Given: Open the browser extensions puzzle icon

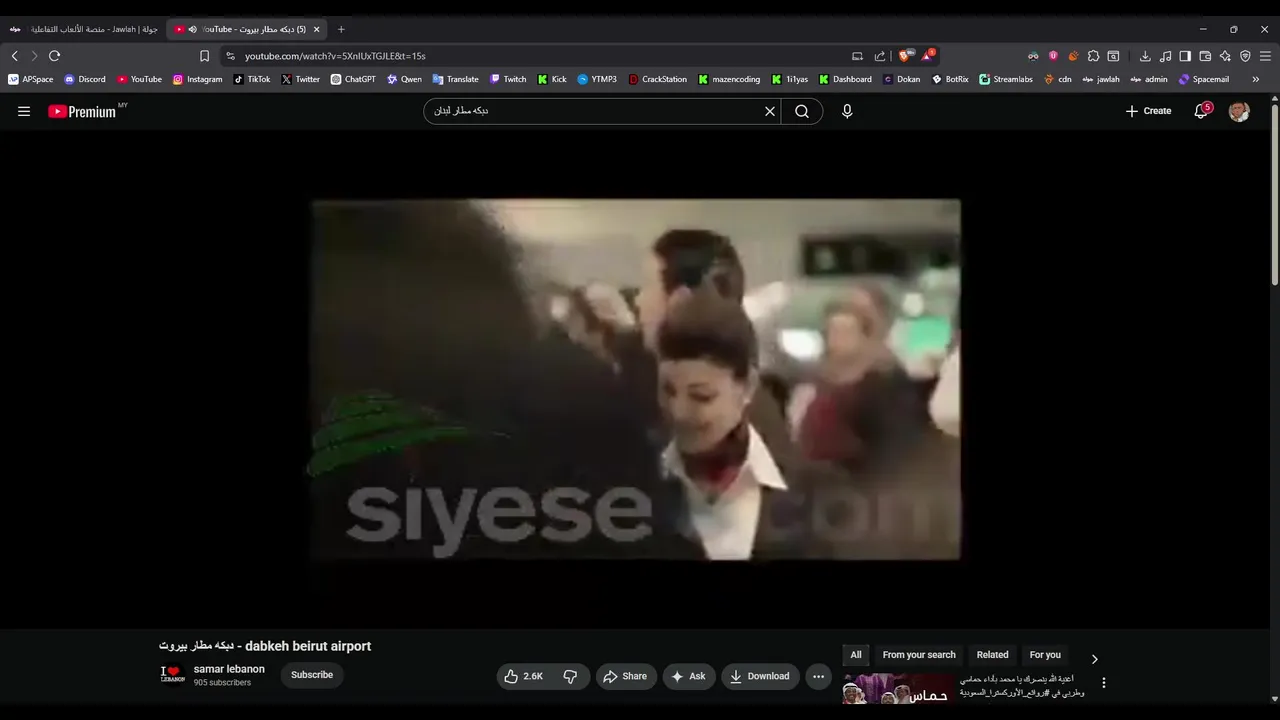Looking at the screenshot, I should (x=1093, y=56).
